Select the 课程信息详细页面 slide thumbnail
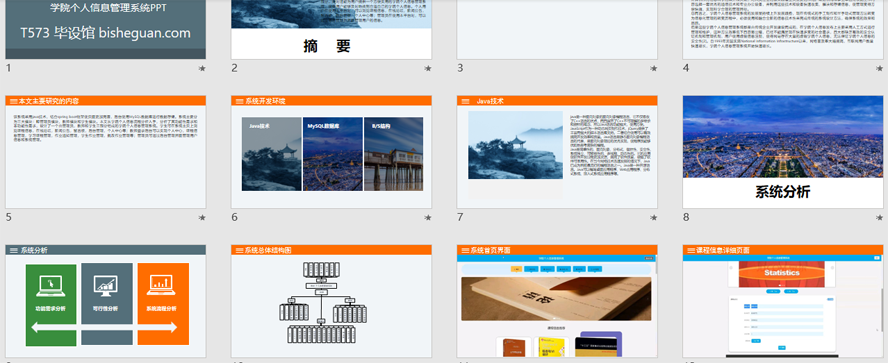The width and height of the screenshot is (888, 363). click(x=783, y=301)
